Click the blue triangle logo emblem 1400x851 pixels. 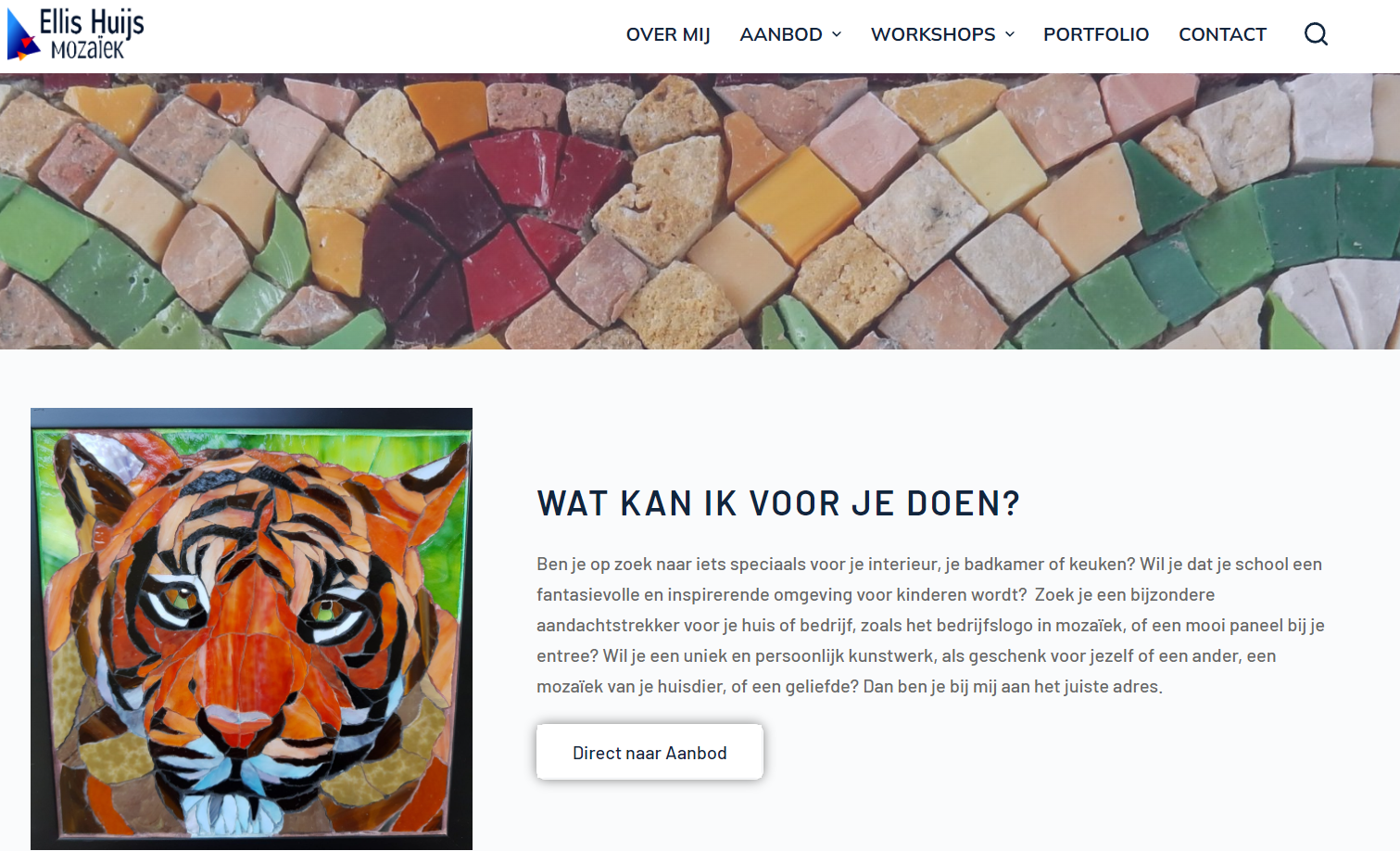(x=22, y=36)
